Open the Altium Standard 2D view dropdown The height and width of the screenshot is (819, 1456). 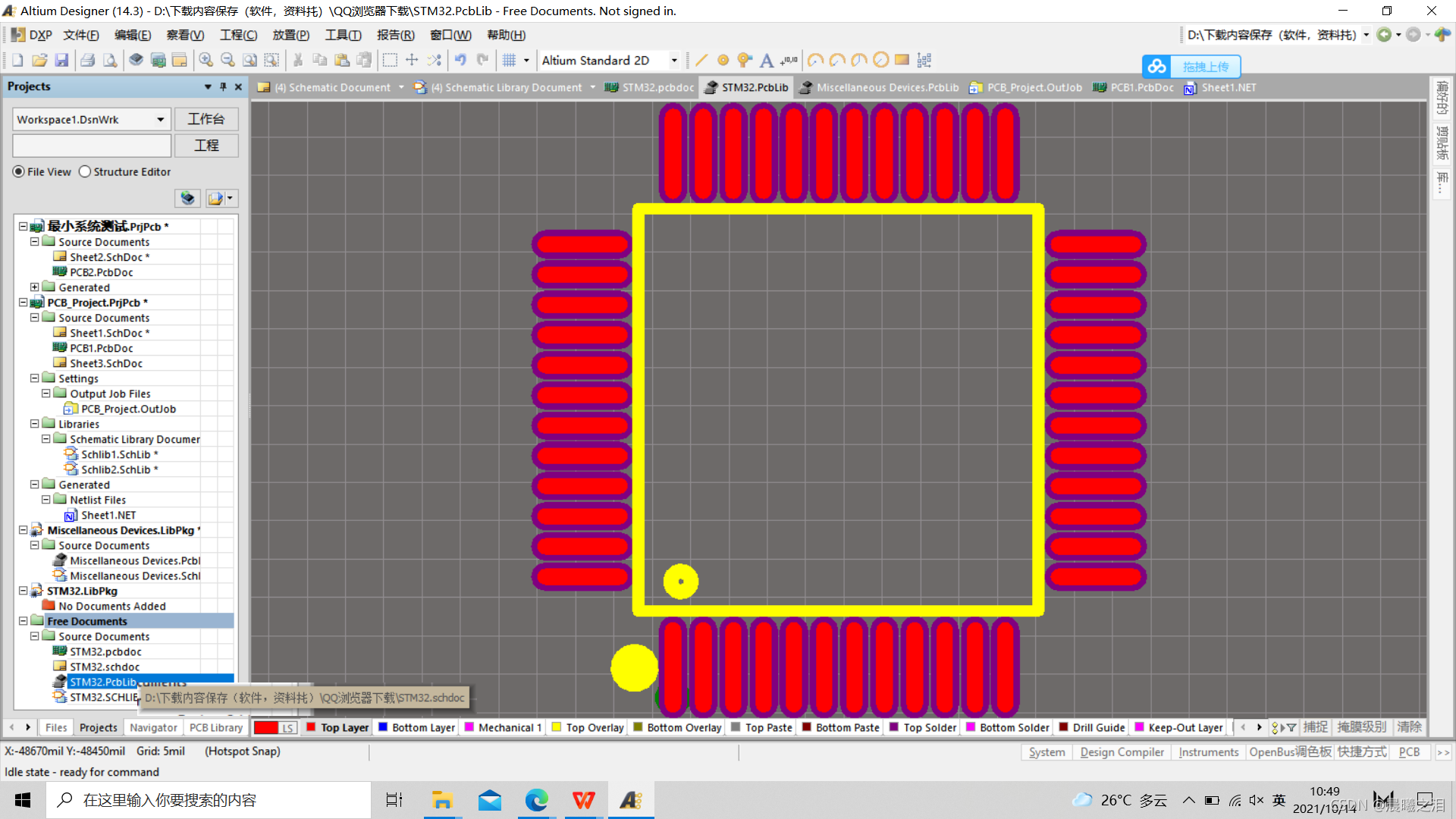pos(673,60)
